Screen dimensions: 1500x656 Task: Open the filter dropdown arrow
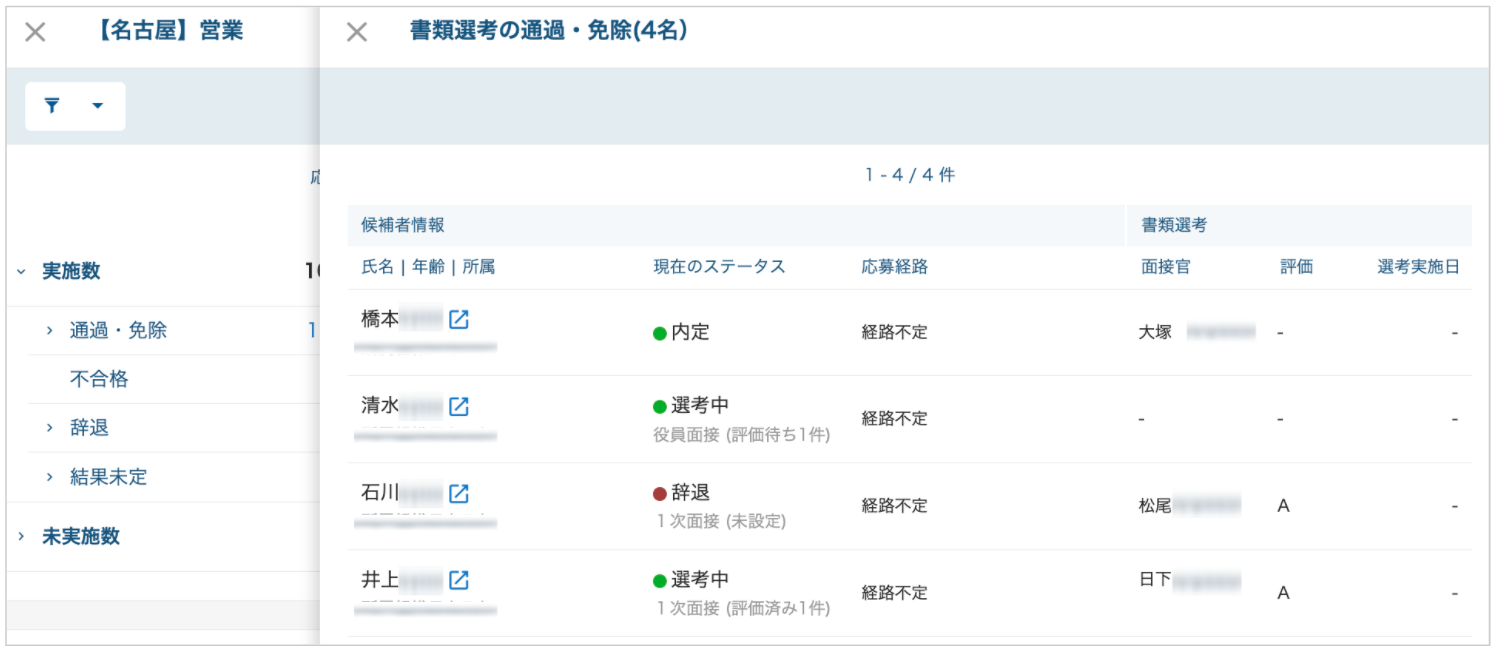pos(98,106)
